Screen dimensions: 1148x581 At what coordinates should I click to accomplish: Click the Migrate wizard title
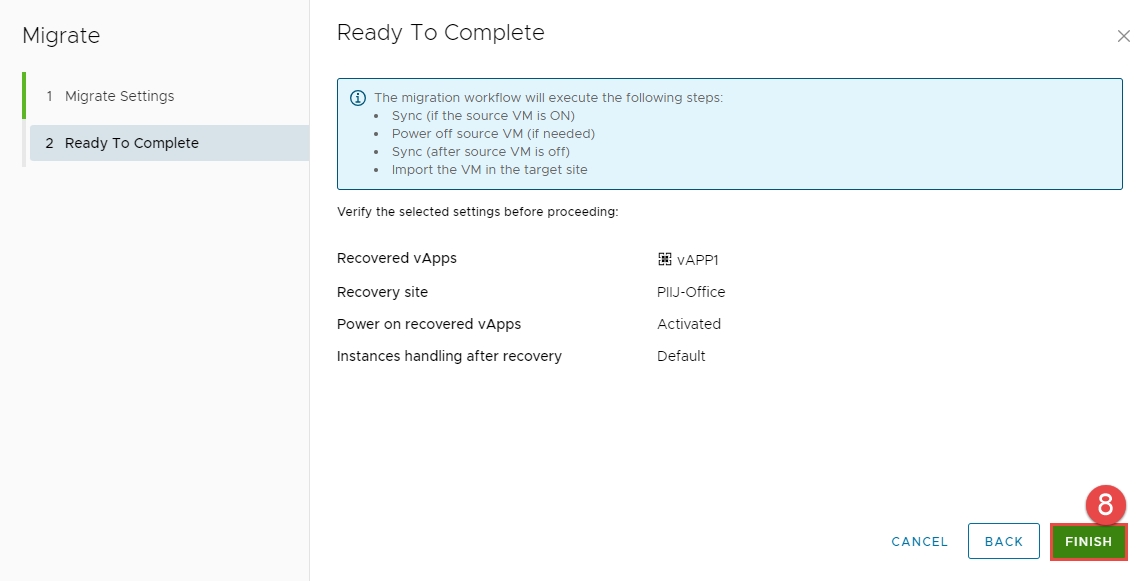click(61, 36)
